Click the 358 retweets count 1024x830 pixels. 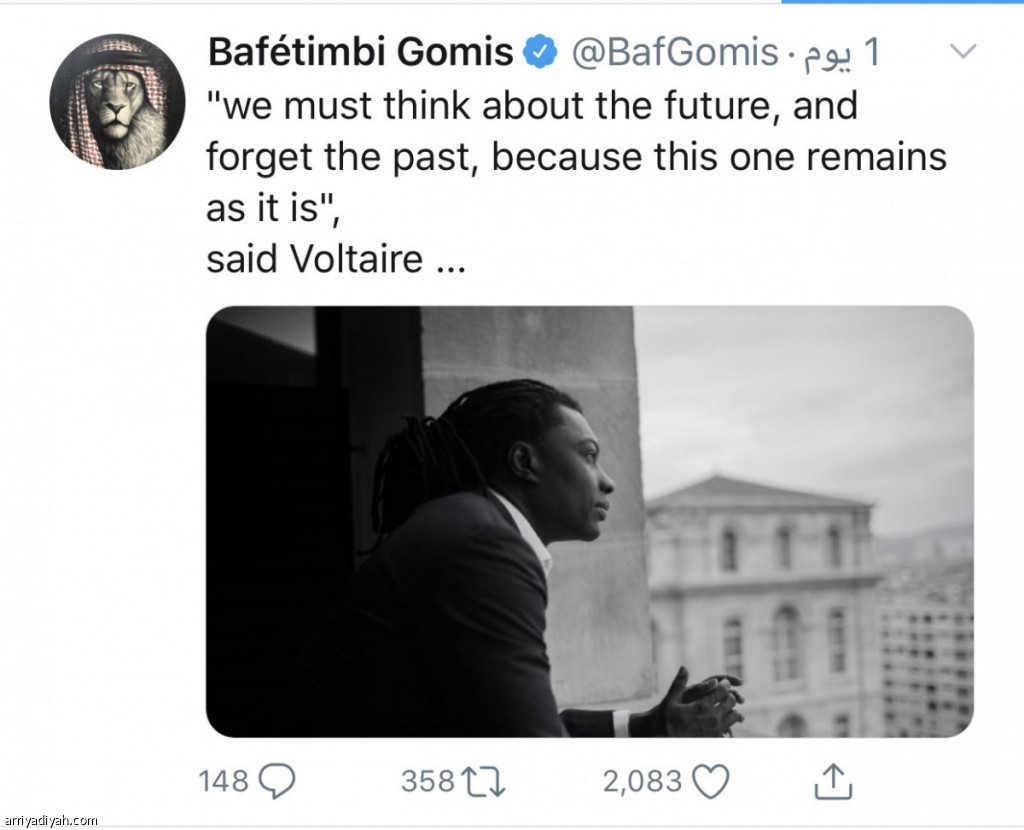[428, 782]
